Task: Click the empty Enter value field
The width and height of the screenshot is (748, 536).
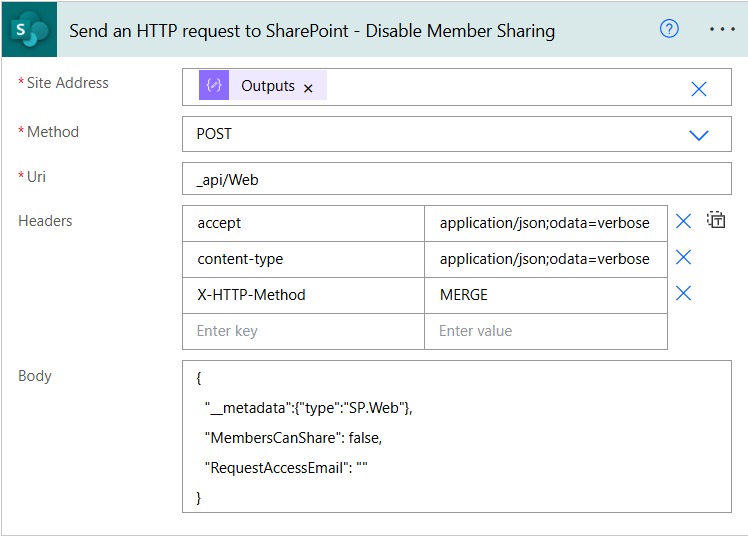Action: (546, 331)
